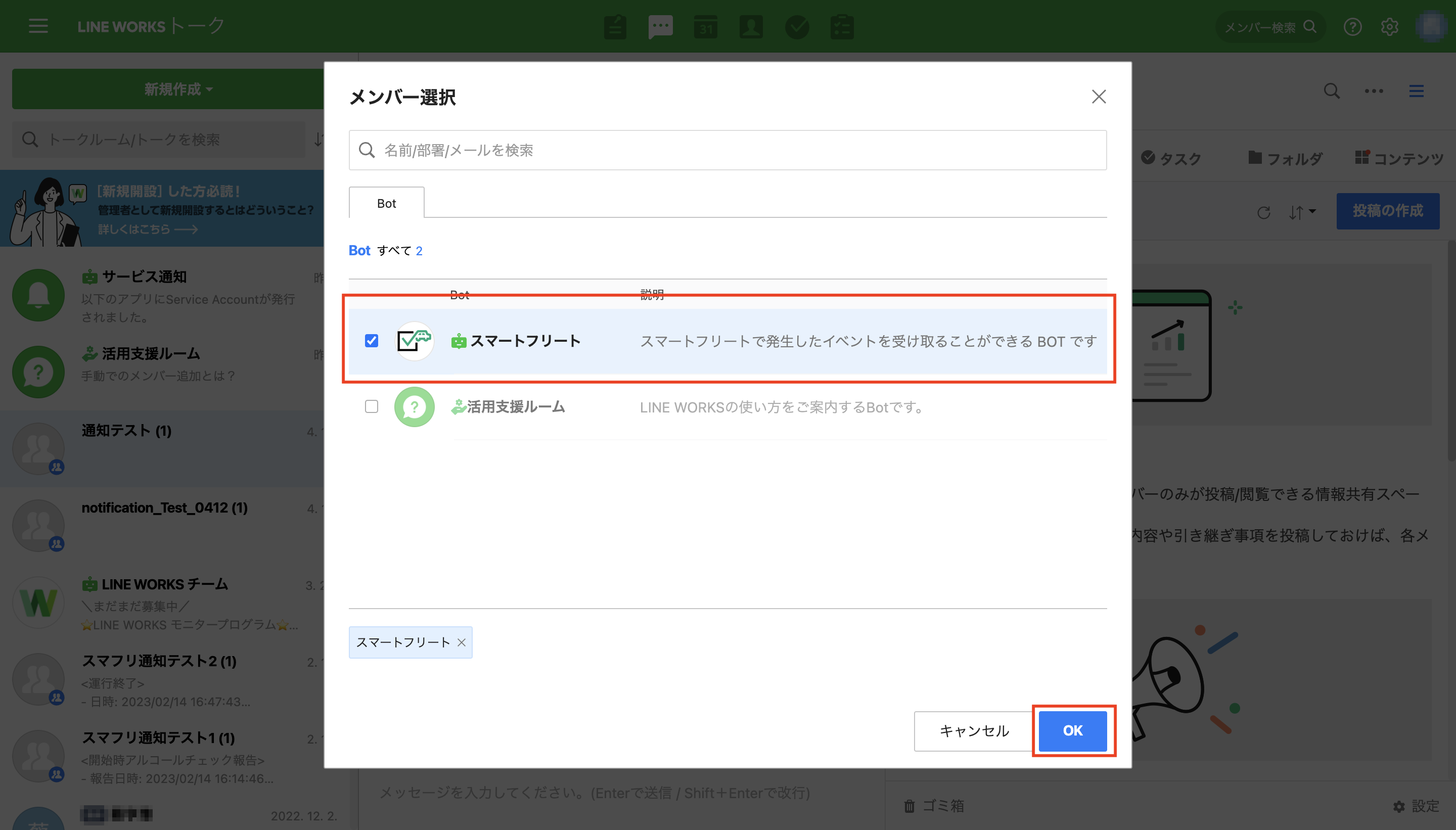1456x830 pixels.
Task: Open the Talk chat bubble icon in top bar
Action: [660, 27]
